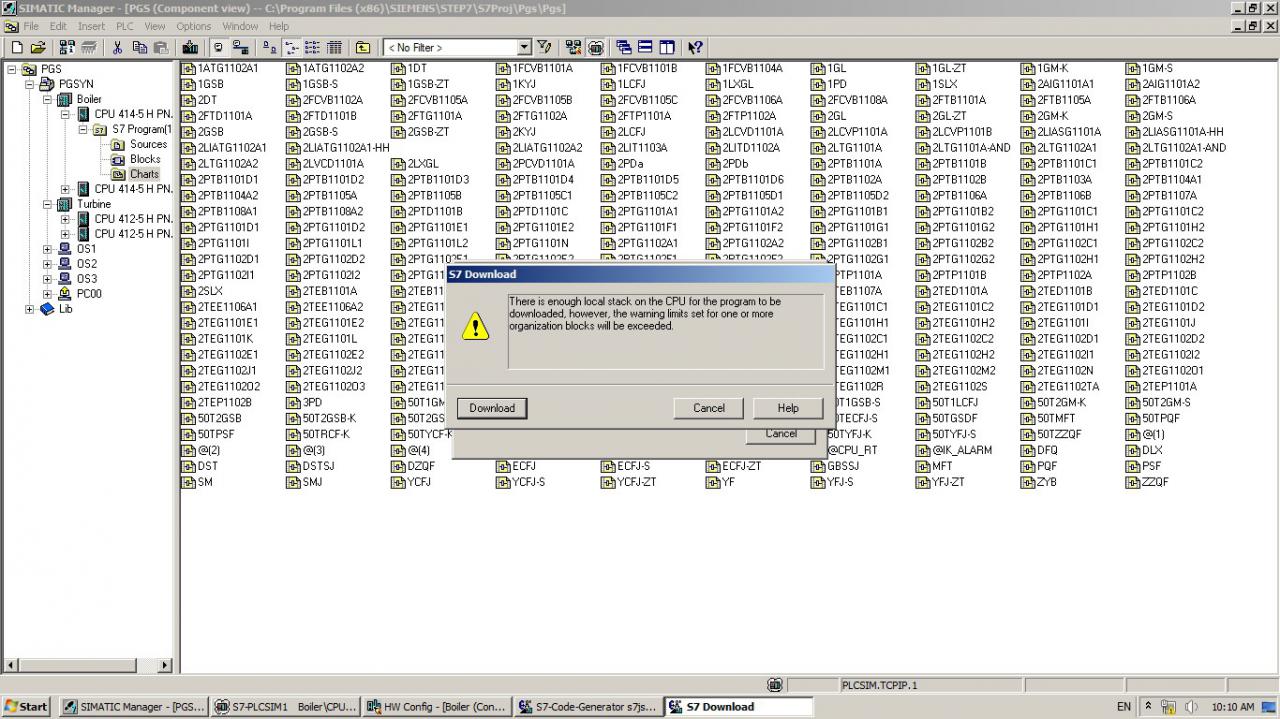Click the Download to PLC toolbar icon

pos(190,47)
